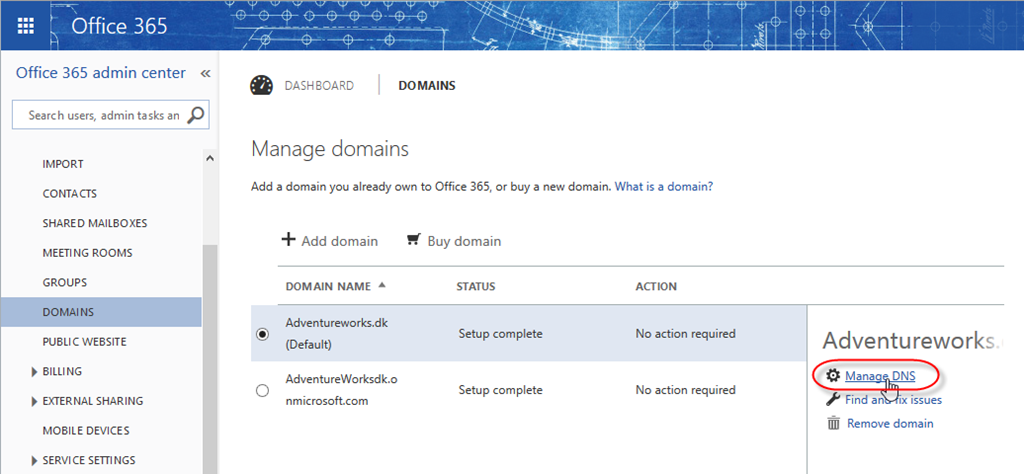Select the Adventureworks.dk radio button
The width and height of the screenshot is (1024, 474).
point(263,334)
